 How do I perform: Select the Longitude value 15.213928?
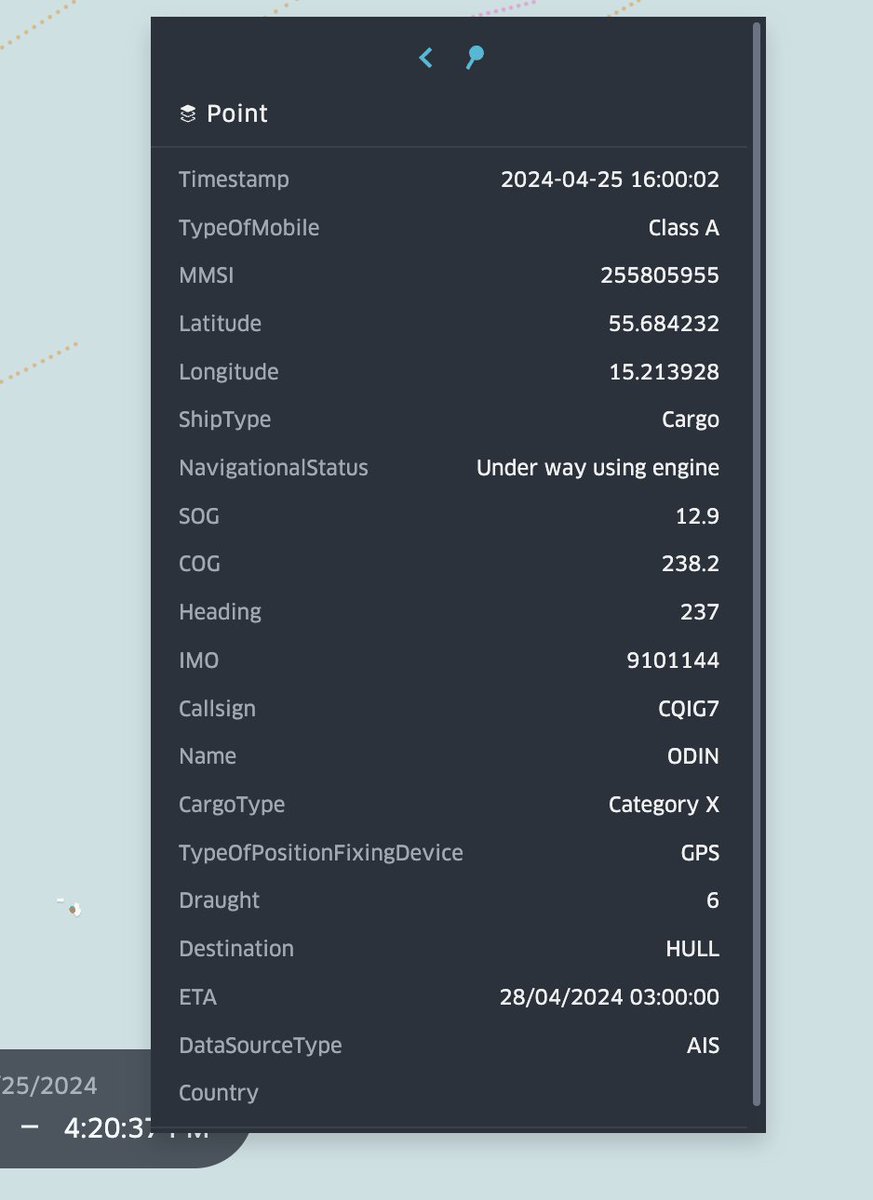pos(664,372)
